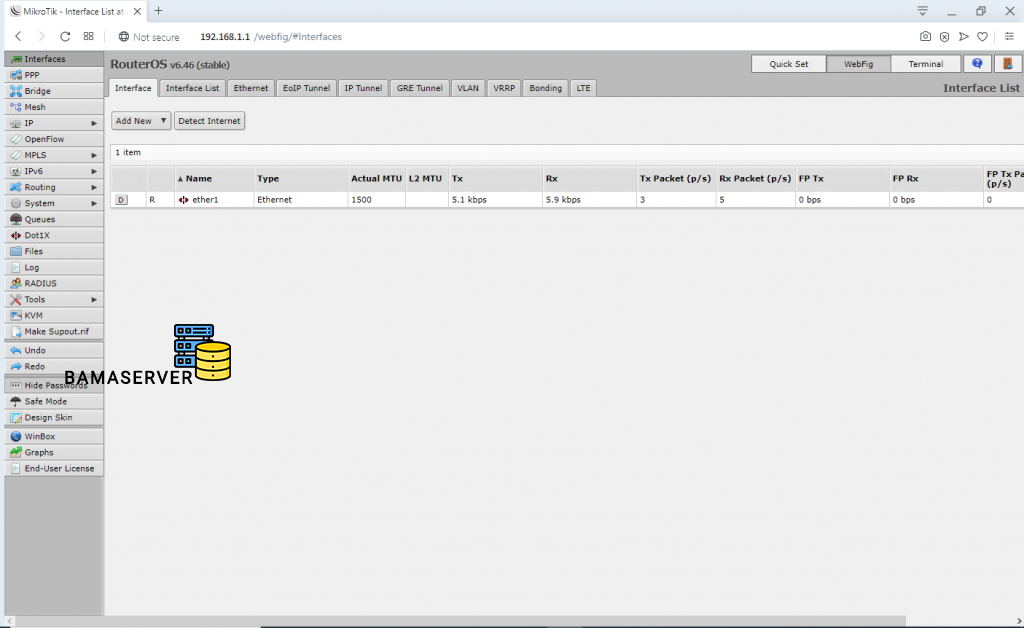The width and height of the screenshot is (1024, 628).
Task: Click the Bridge sidebar icon
Action: (x=16, y=91)
